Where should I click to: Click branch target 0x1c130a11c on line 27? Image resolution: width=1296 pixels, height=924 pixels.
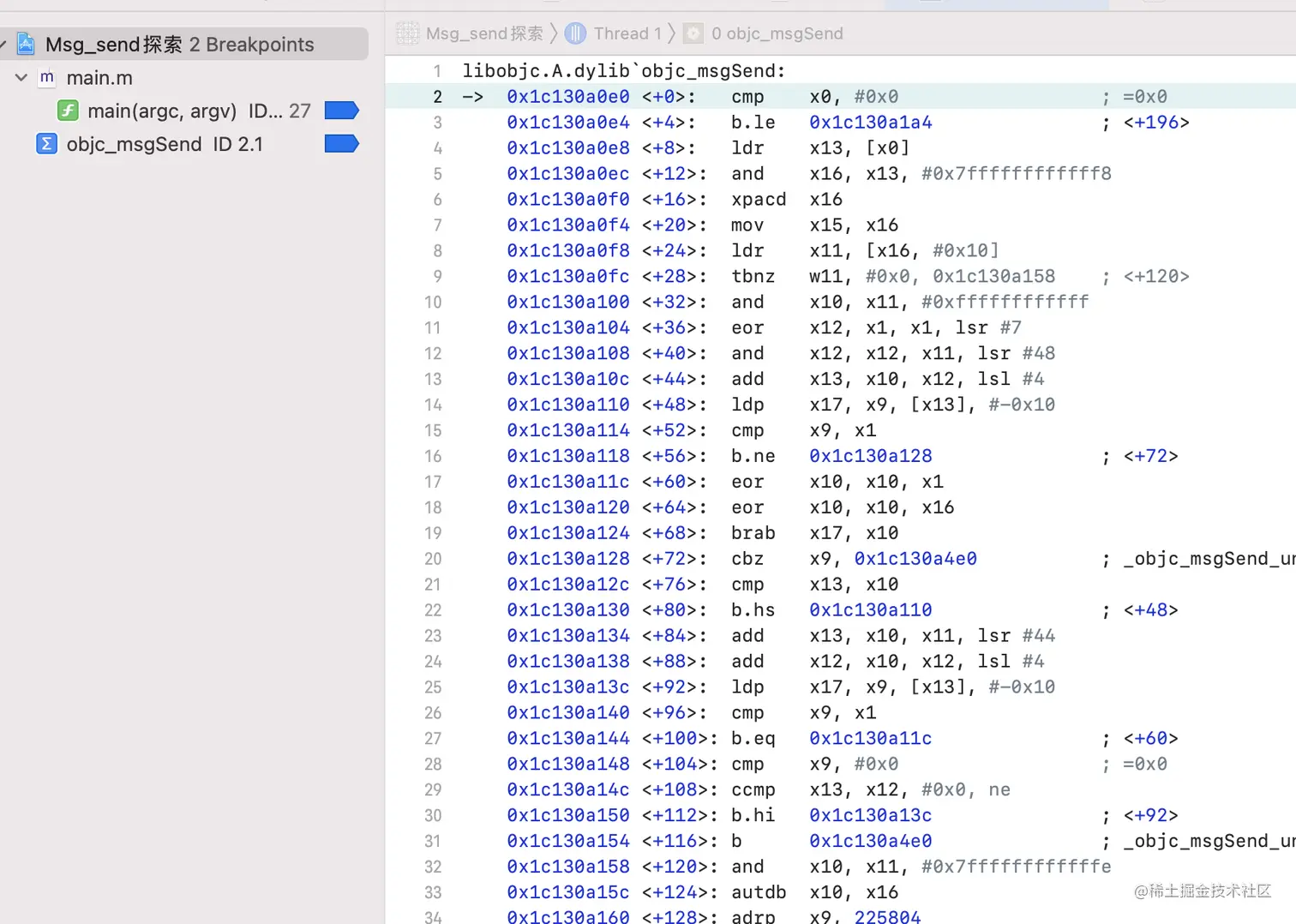(871, 739)
